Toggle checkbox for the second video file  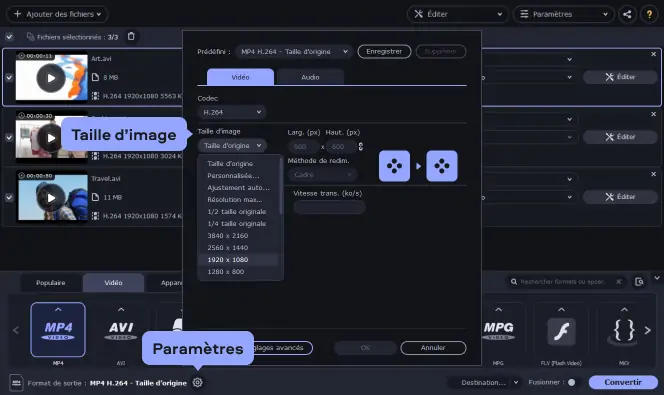9,137
